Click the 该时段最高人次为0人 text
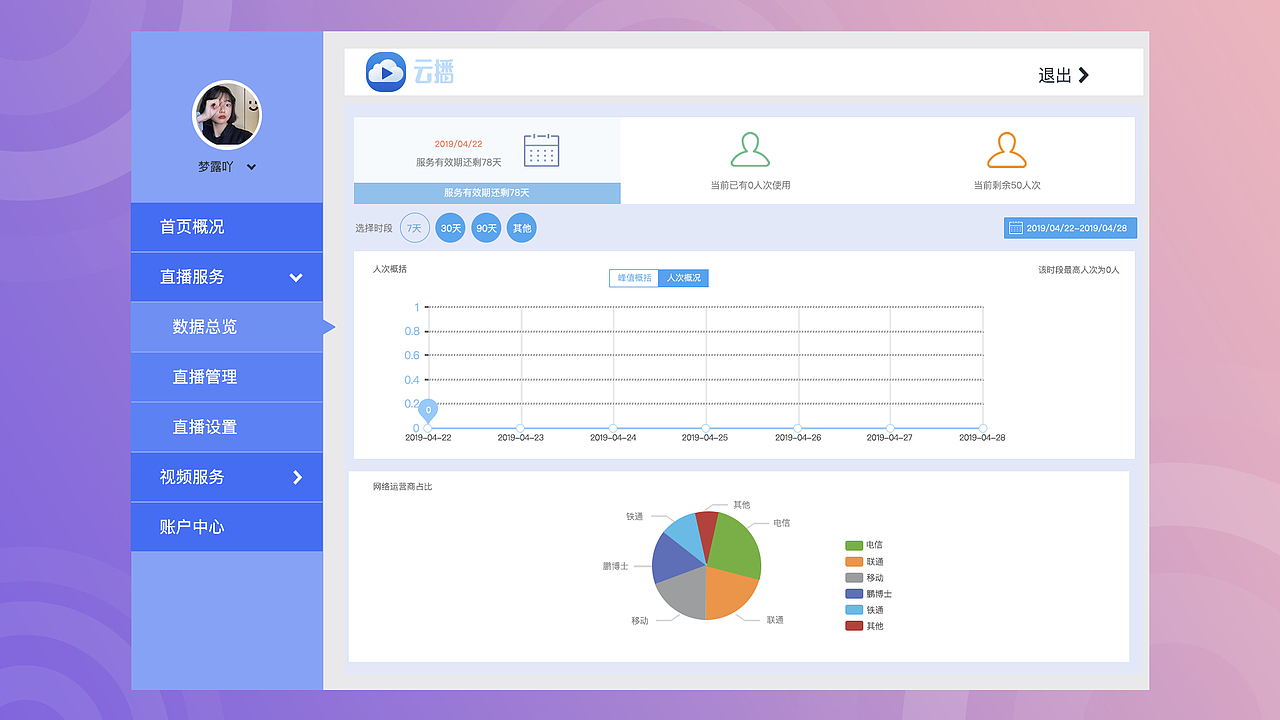Viewport: 1280px width, 720px height. [x=1079, y=270]
